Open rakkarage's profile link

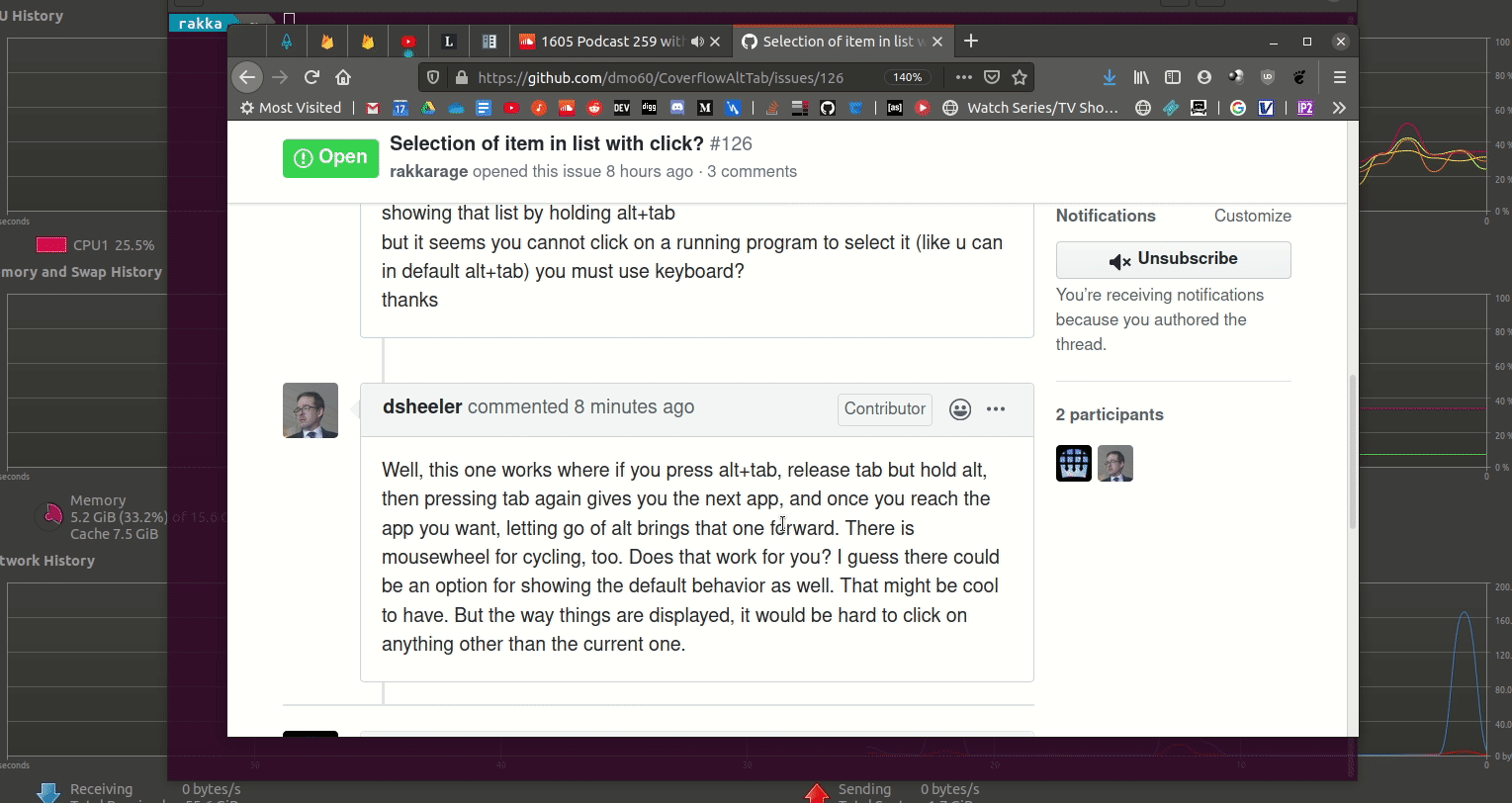tap(428, 171)
